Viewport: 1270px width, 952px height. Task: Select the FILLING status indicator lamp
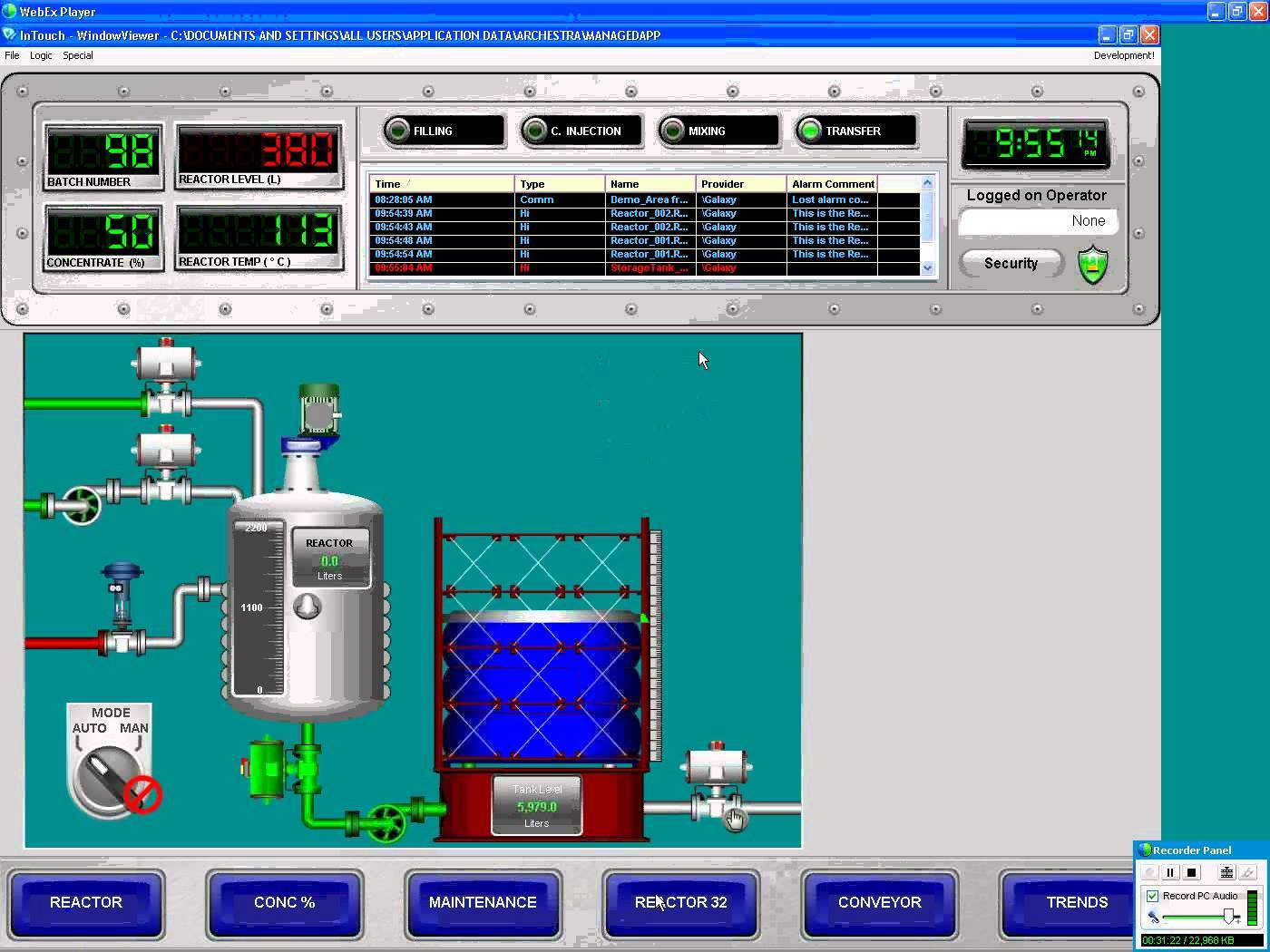pos(398,130)
